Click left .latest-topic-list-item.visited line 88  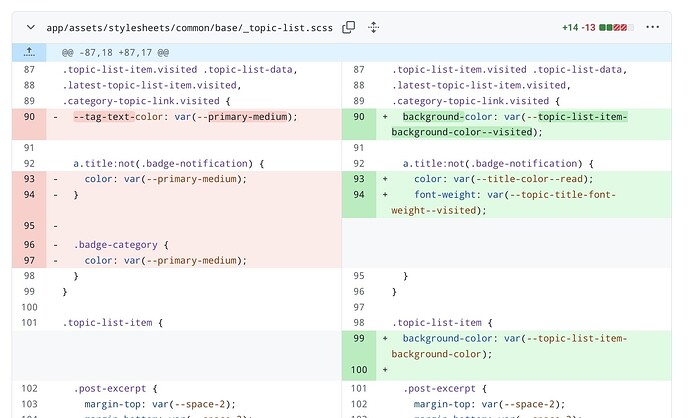tap(152, 85)
